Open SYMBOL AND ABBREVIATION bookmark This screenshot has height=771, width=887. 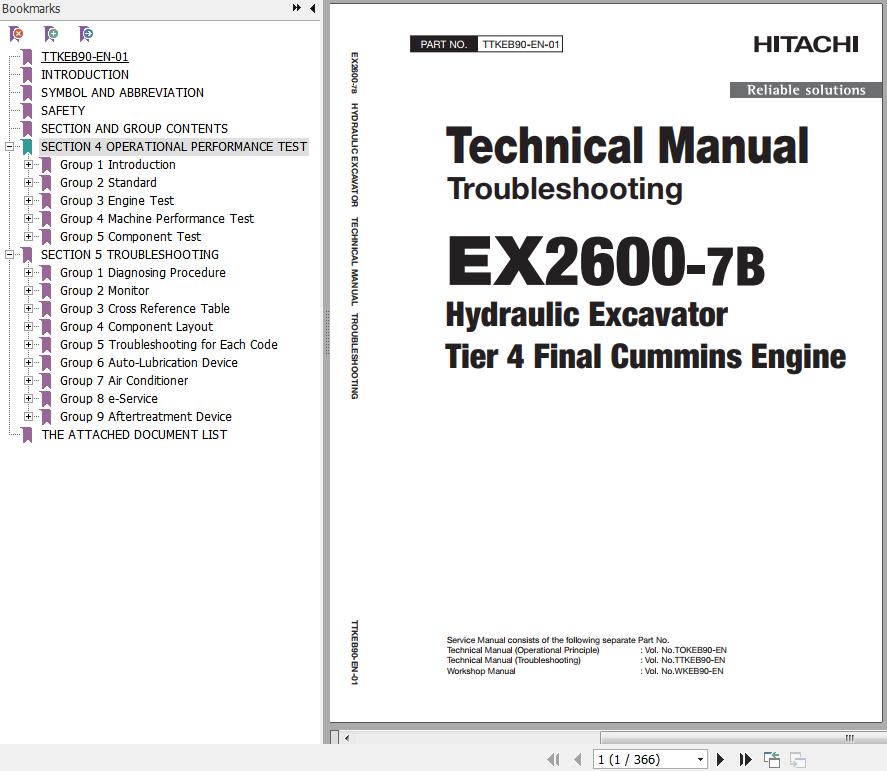click(122, 93)
